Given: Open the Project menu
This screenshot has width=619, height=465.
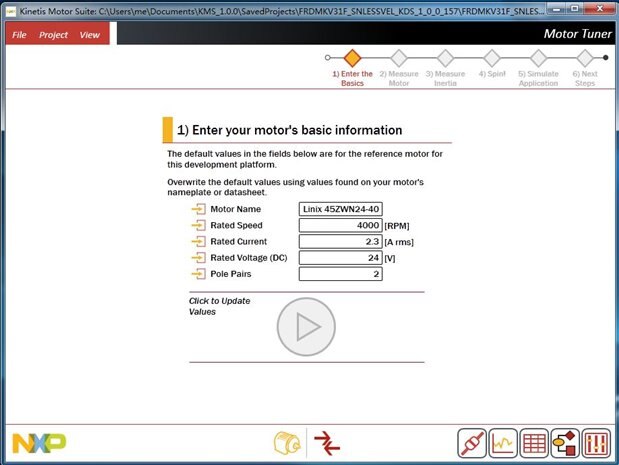Looking at the screenshot, I should coord(53,35).
